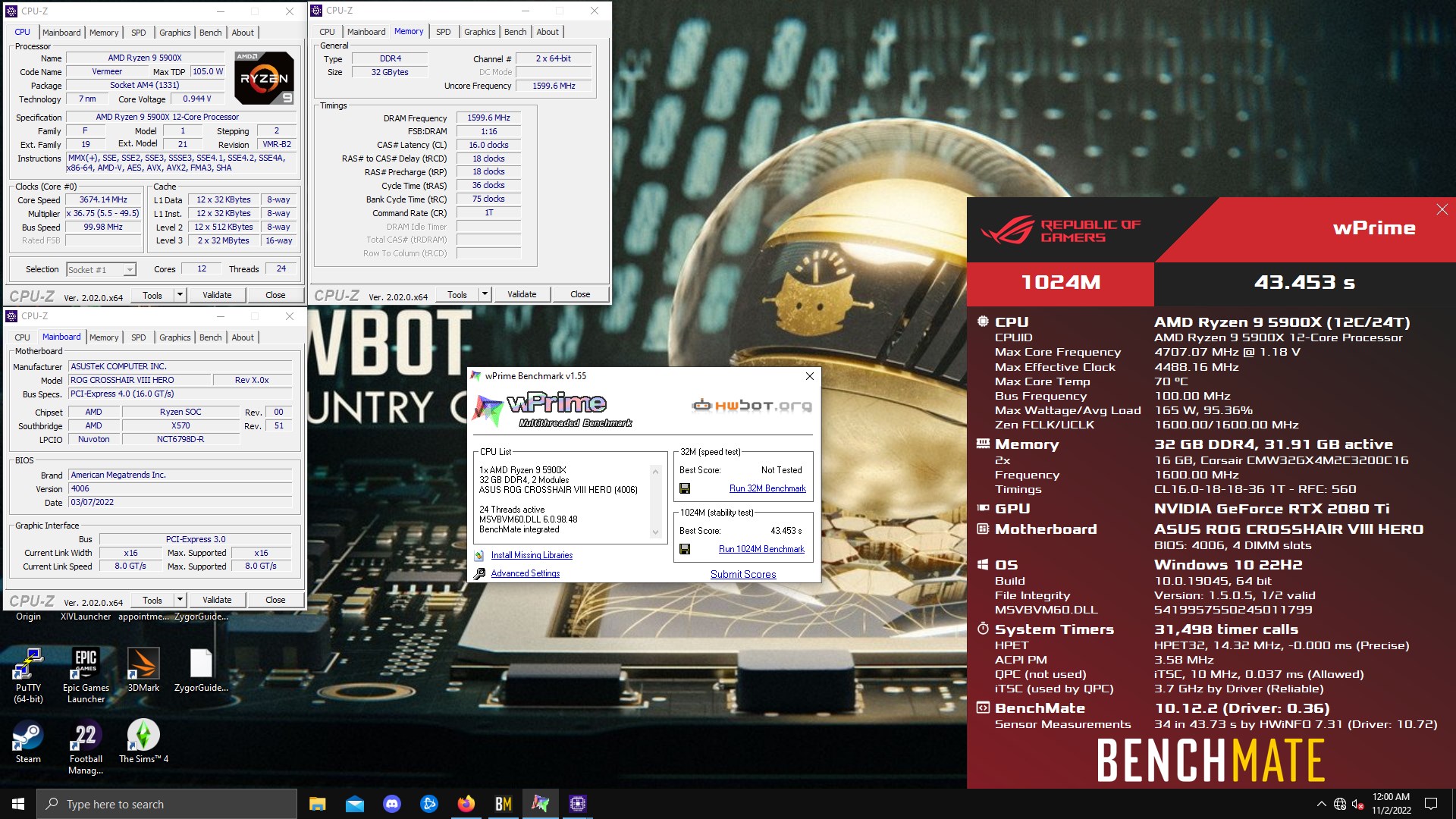Open Discord from the taskbar
The height and width of the screenshot is (819, 1456).
click(392, 804)
